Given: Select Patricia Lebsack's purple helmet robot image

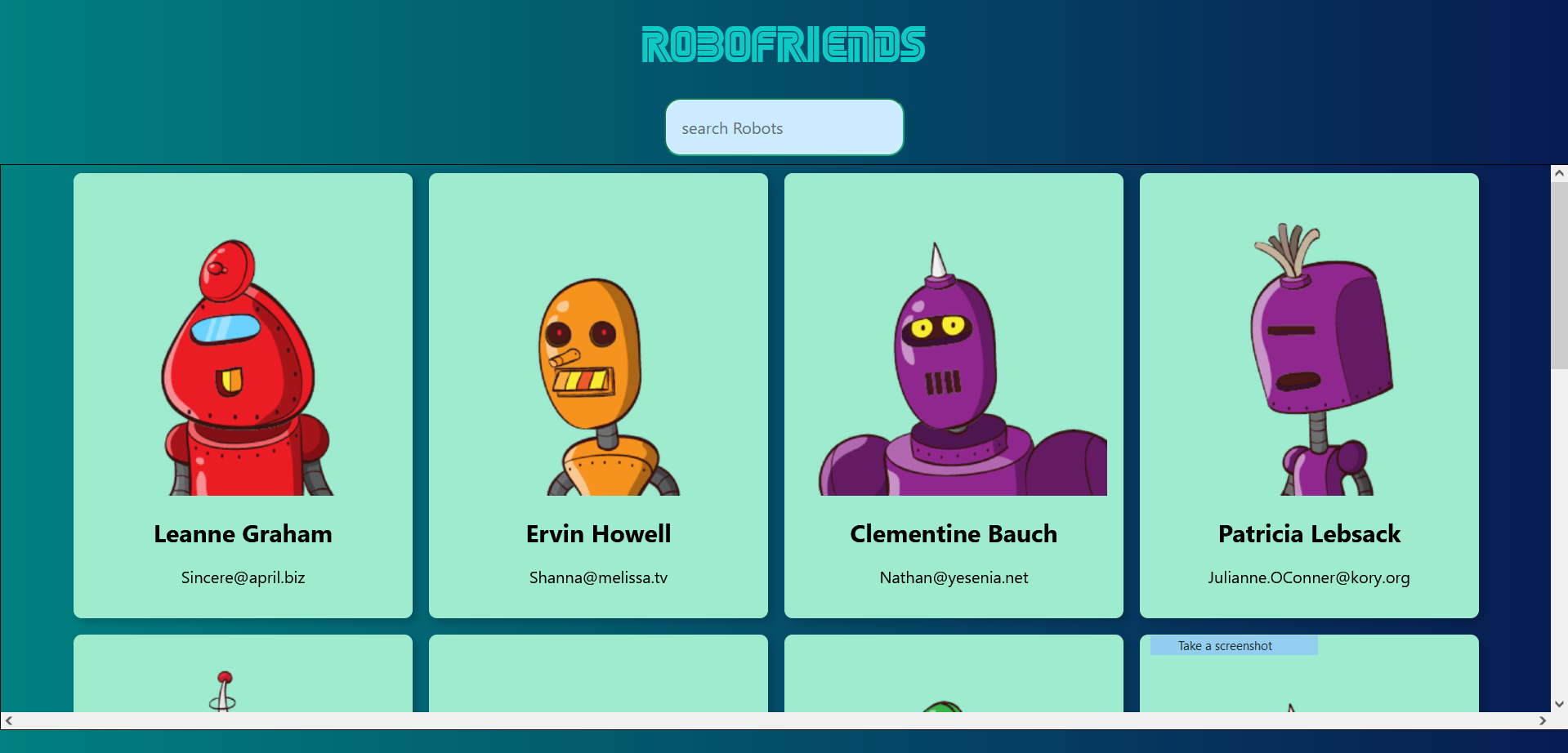Looking at the screenshot, I should click(1321, 359).
